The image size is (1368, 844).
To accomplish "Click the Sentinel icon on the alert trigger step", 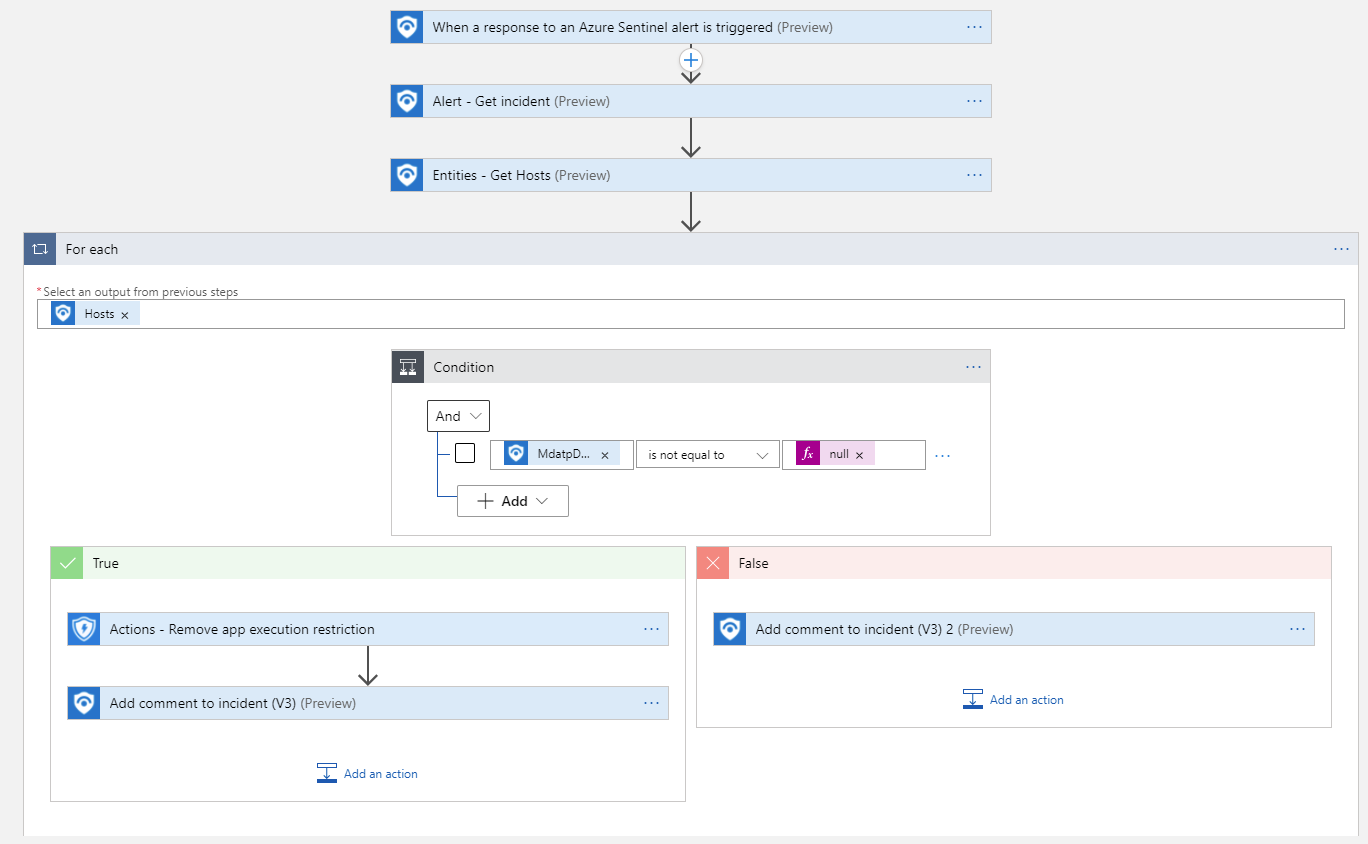I will pos(407,27).
